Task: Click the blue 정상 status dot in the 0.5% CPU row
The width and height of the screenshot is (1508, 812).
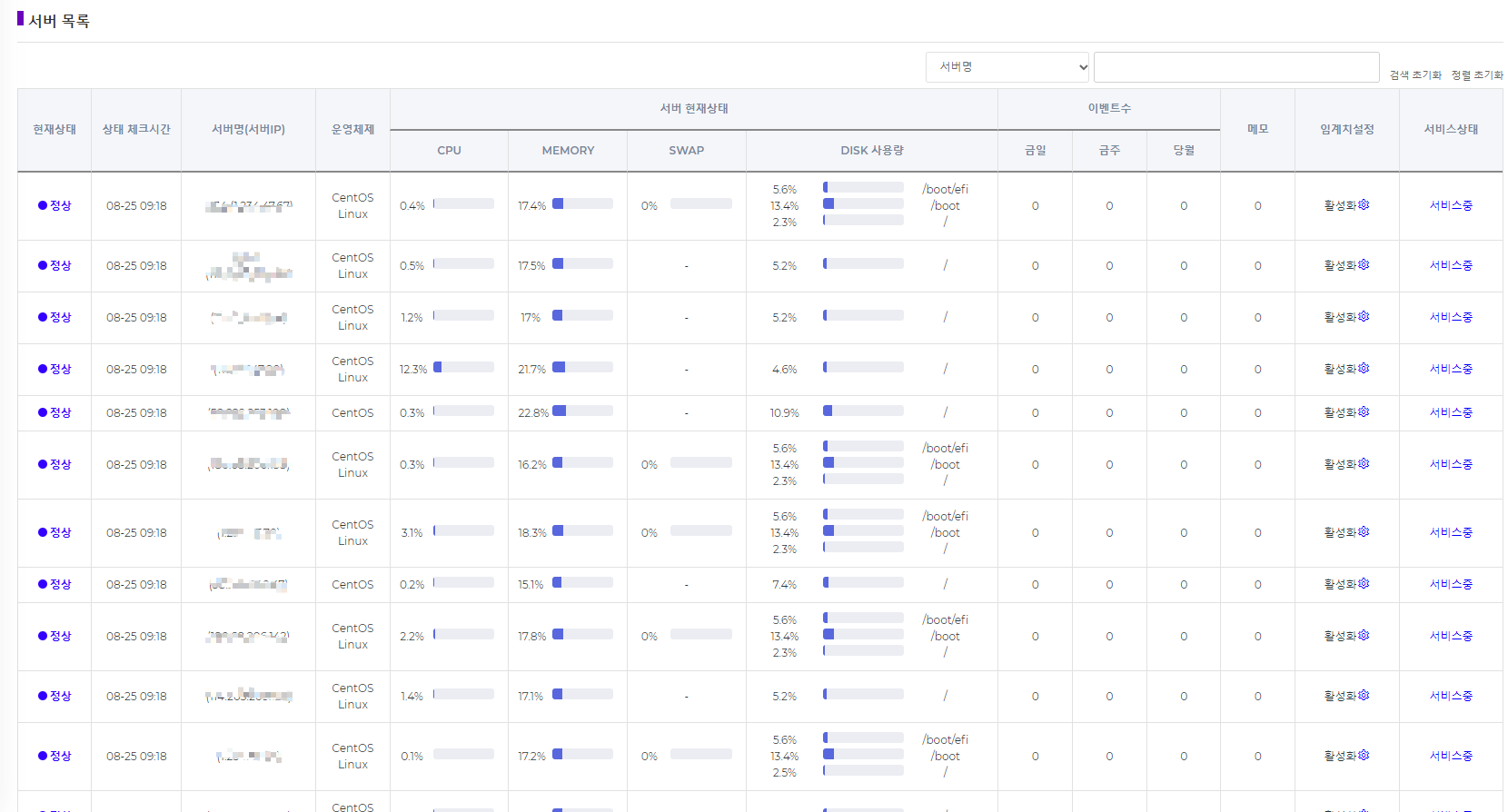Action: 43,265
